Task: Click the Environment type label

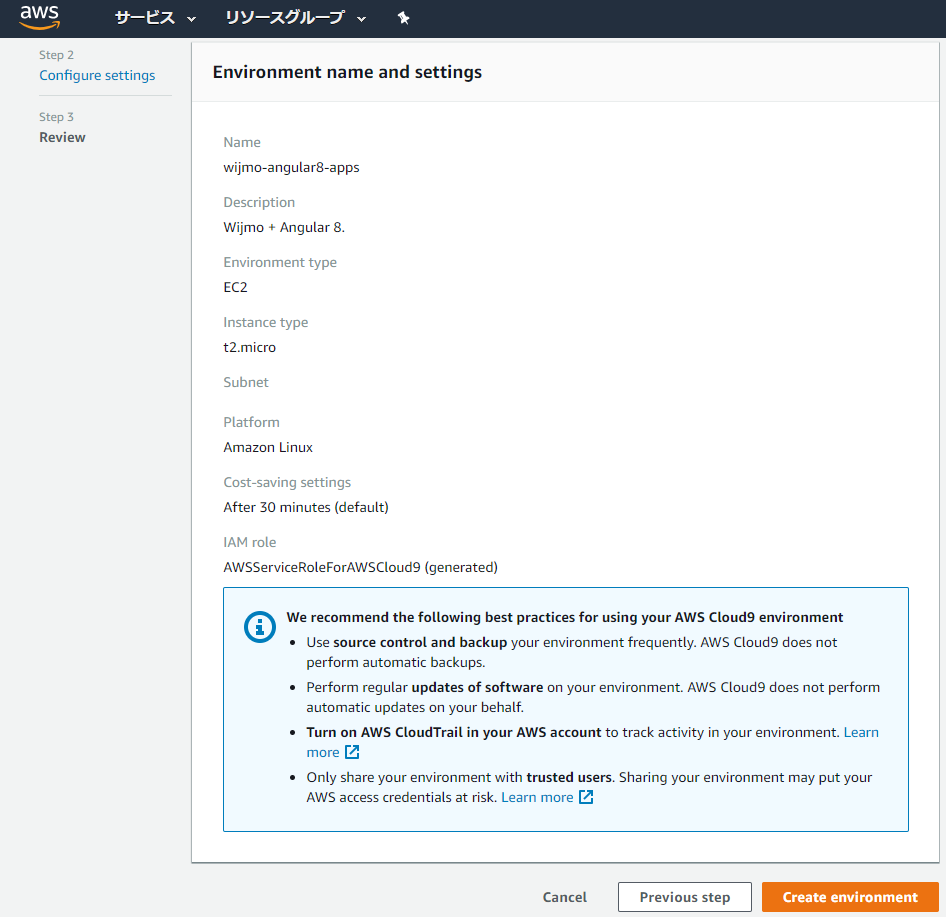Action: tap(280, 262)
